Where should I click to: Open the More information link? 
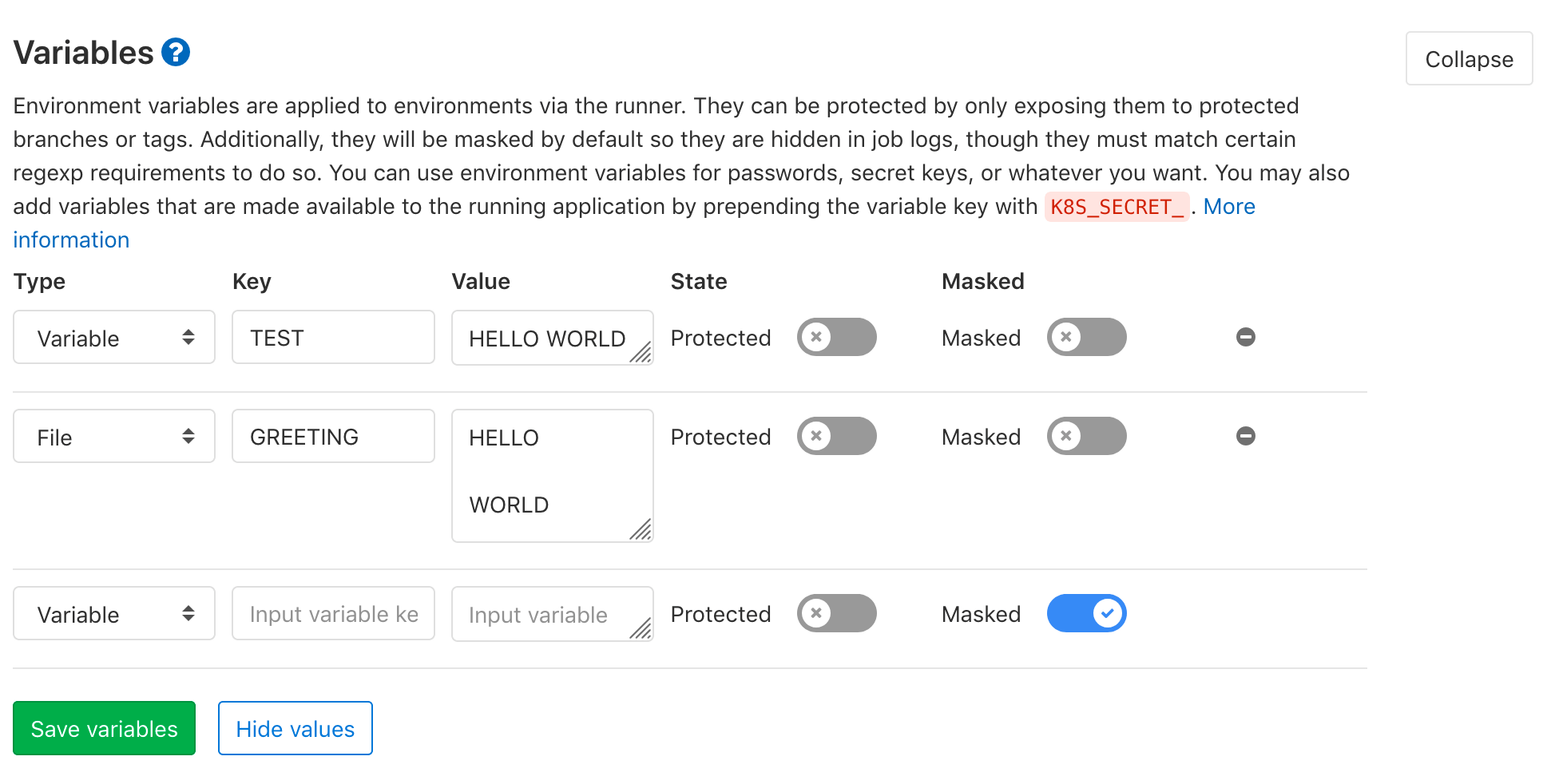coord(1228,207)
